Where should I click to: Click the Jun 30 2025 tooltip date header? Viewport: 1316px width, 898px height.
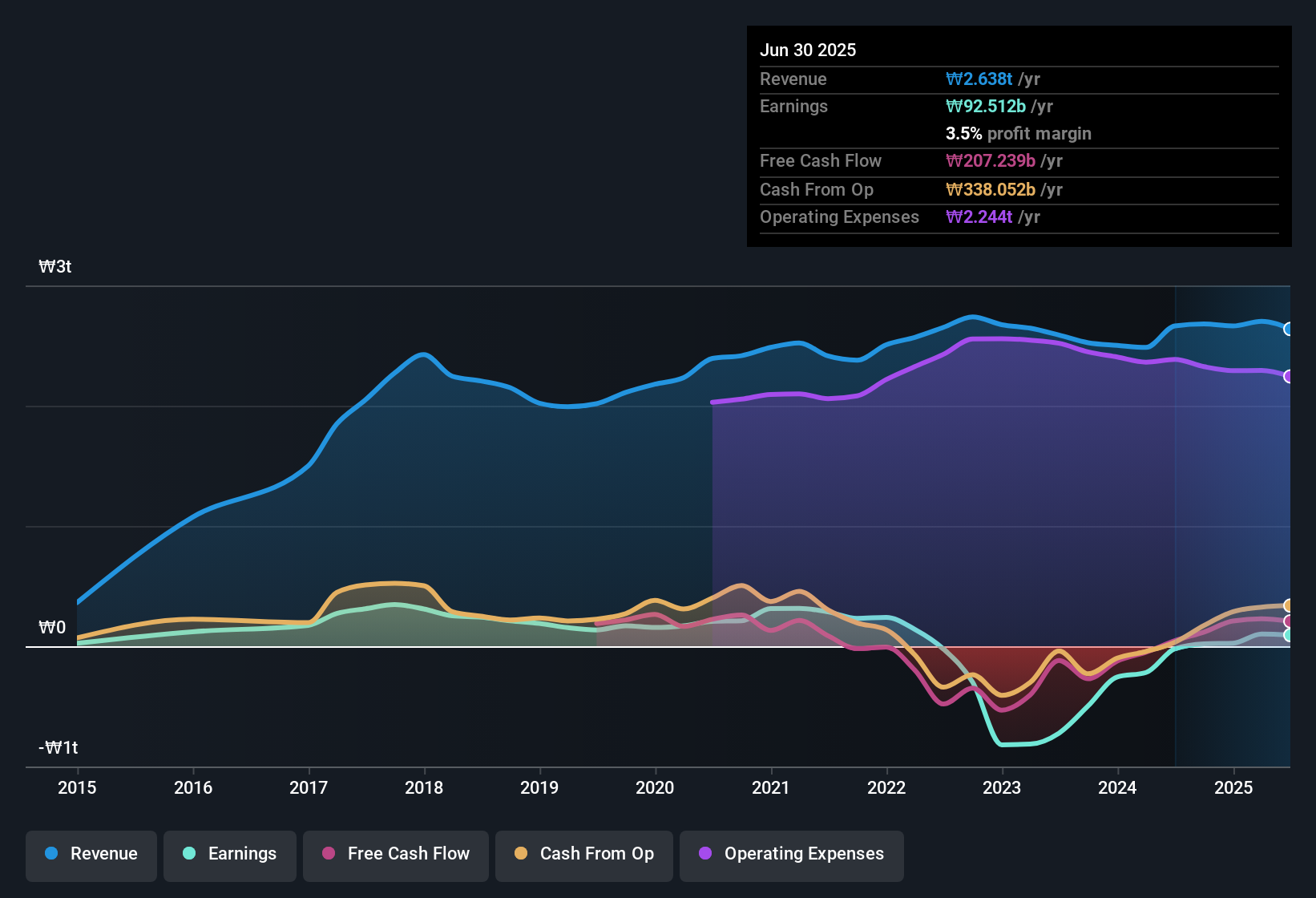click(x=808, y=50)
